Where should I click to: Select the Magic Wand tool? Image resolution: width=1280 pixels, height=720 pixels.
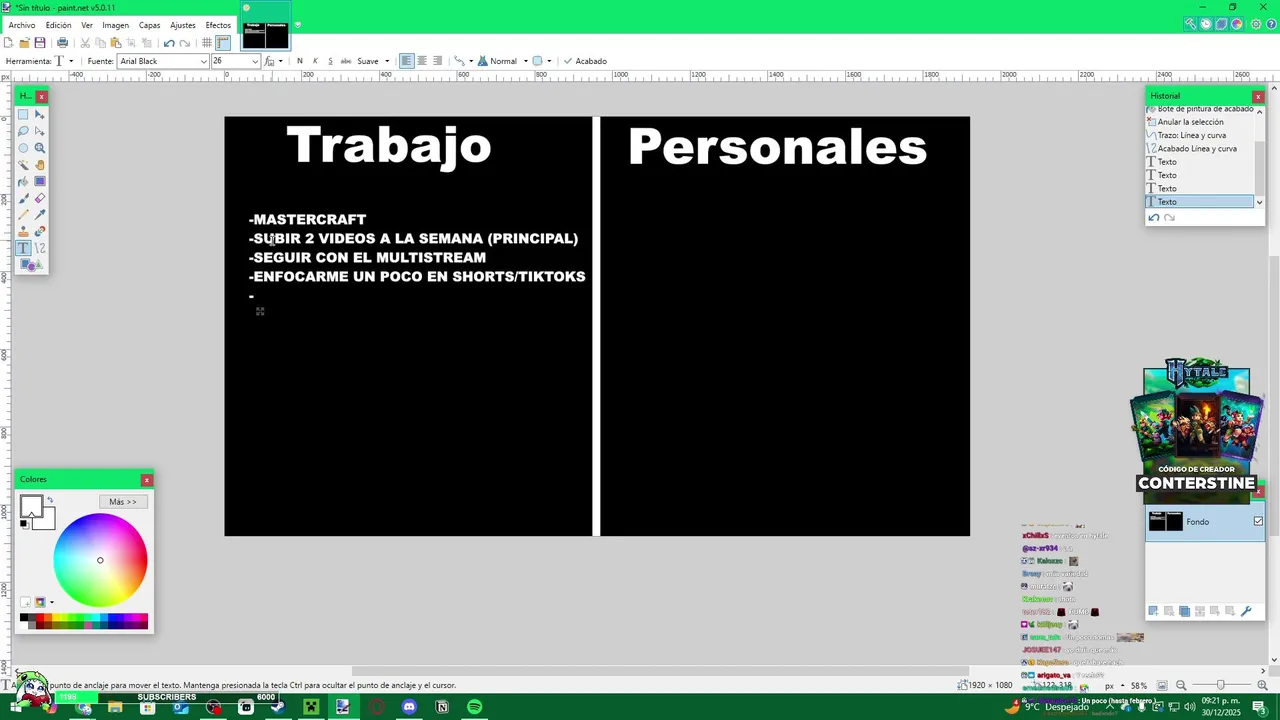pyautogui.click(x=23, y=165)
